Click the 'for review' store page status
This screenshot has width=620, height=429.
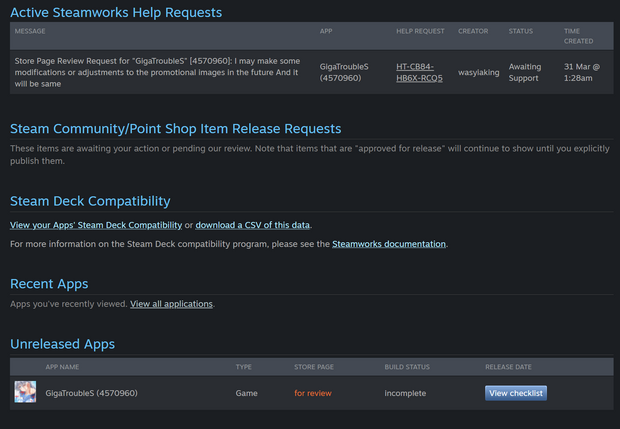[x=313, y=393]
